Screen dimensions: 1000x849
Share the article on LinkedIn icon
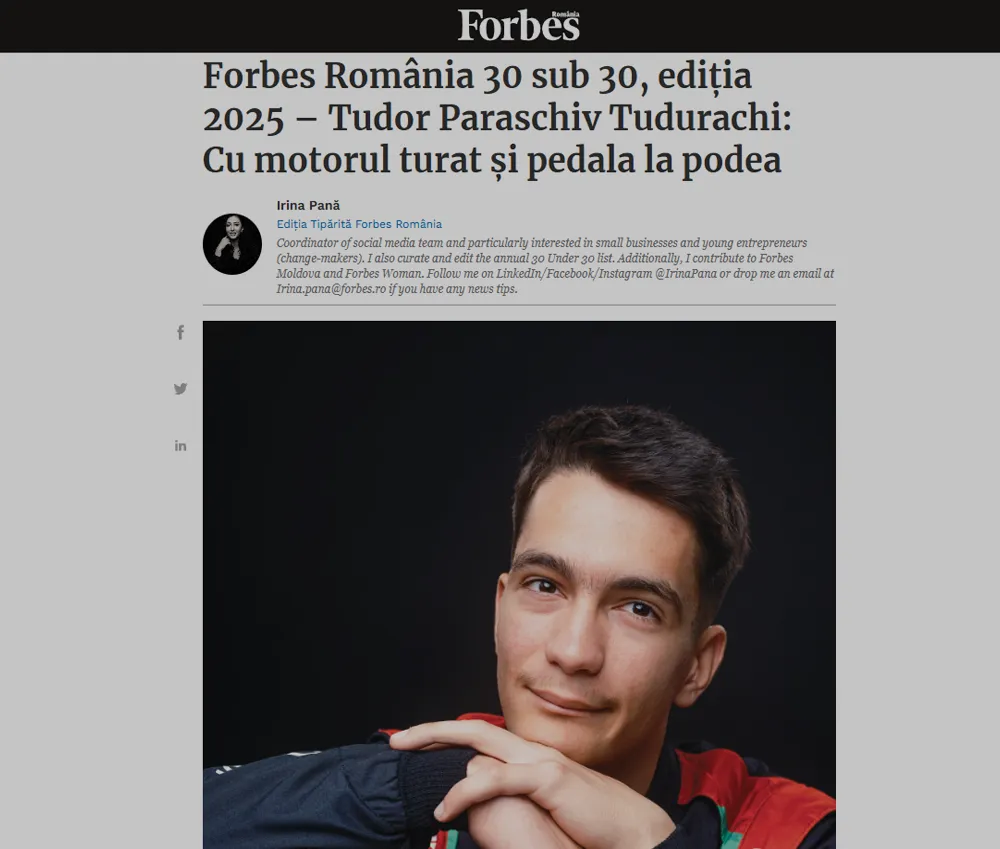(x=180, y=445)
